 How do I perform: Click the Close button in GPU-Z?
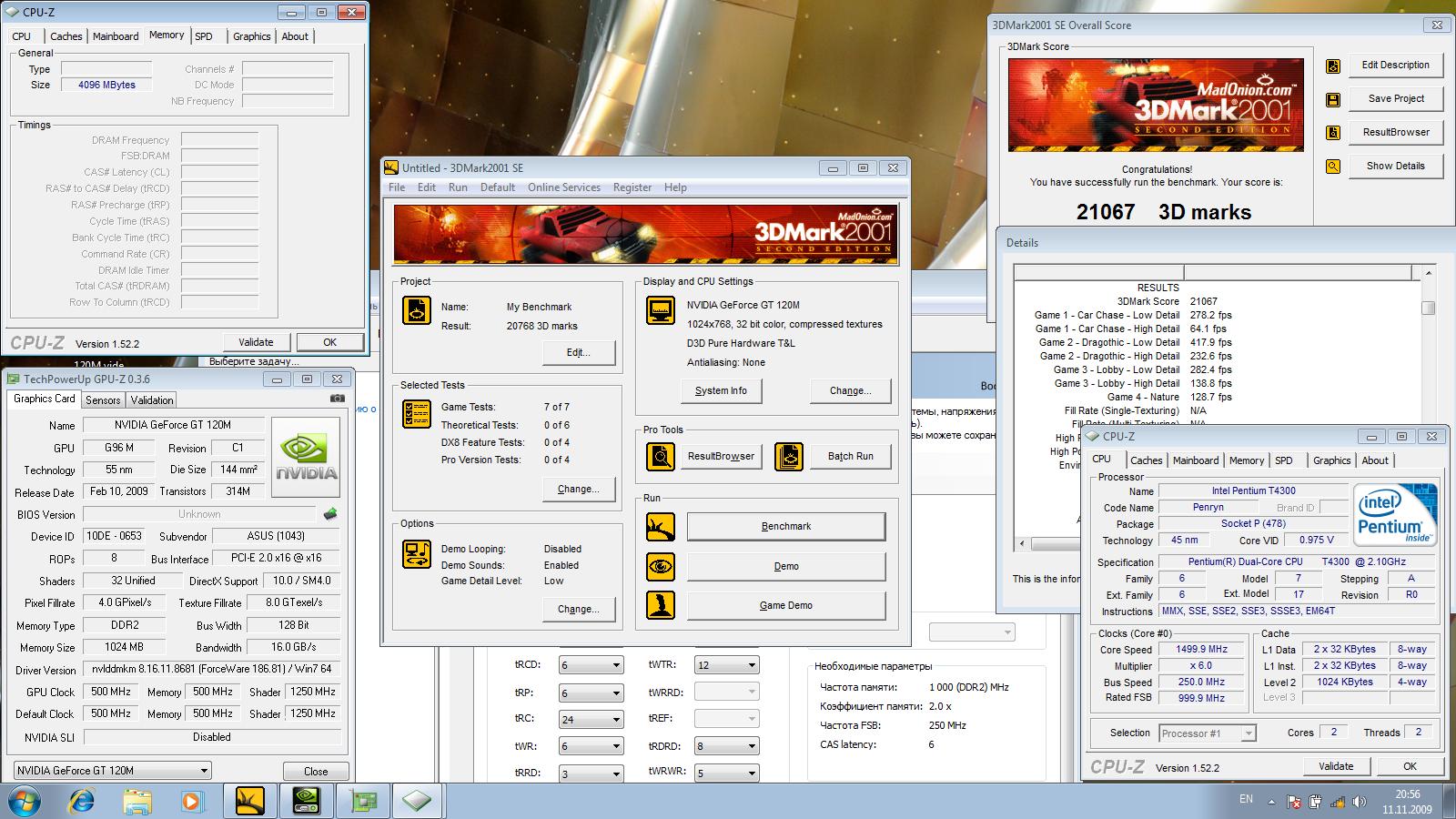[x=316, y=771]
